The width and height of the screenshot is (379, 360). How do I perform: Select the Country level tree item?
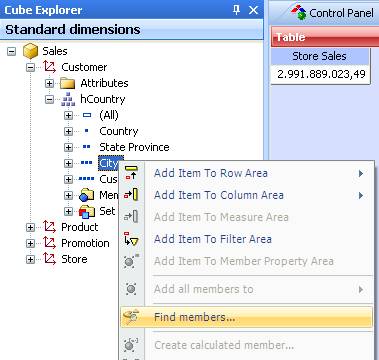point(119,131)
